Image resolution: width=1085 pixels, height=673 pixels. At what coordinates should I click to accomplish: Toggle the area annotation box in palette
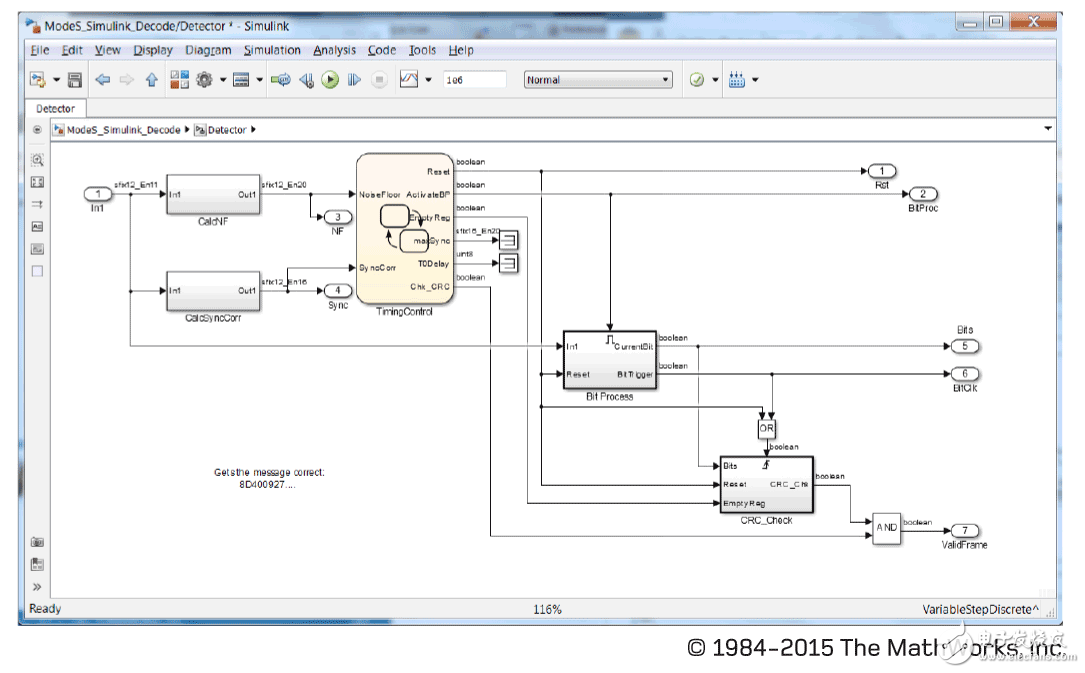tap(37, 270)
